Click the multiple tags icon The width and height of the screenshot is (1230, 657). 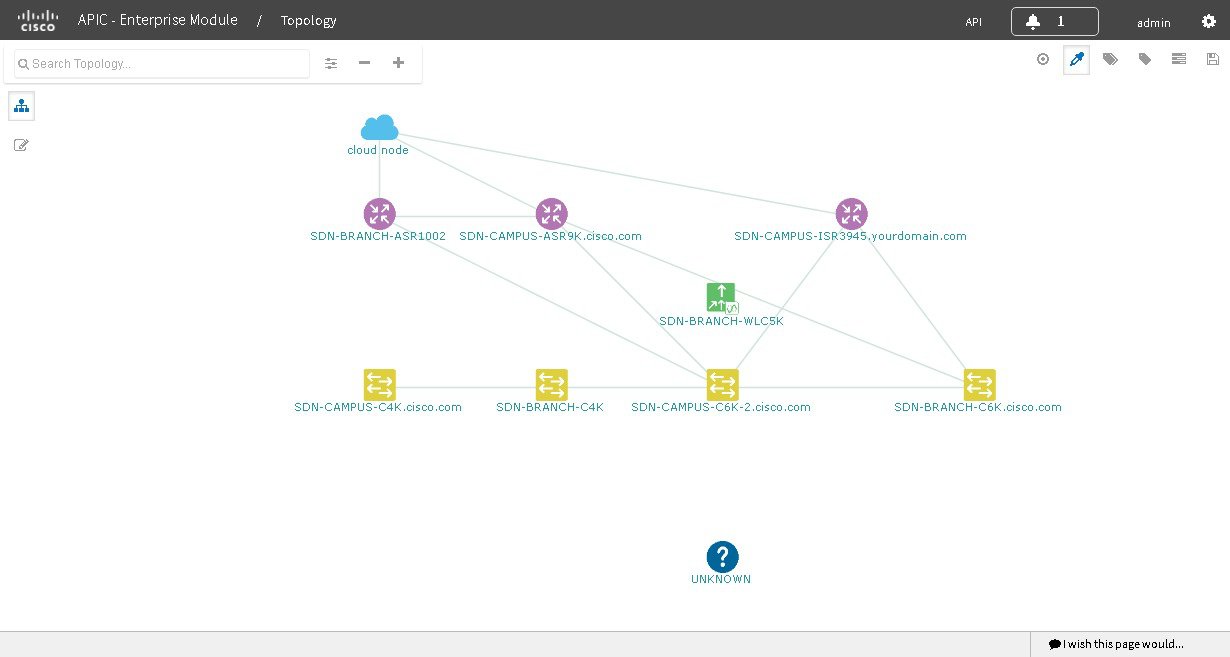(x=1110, y=59)
